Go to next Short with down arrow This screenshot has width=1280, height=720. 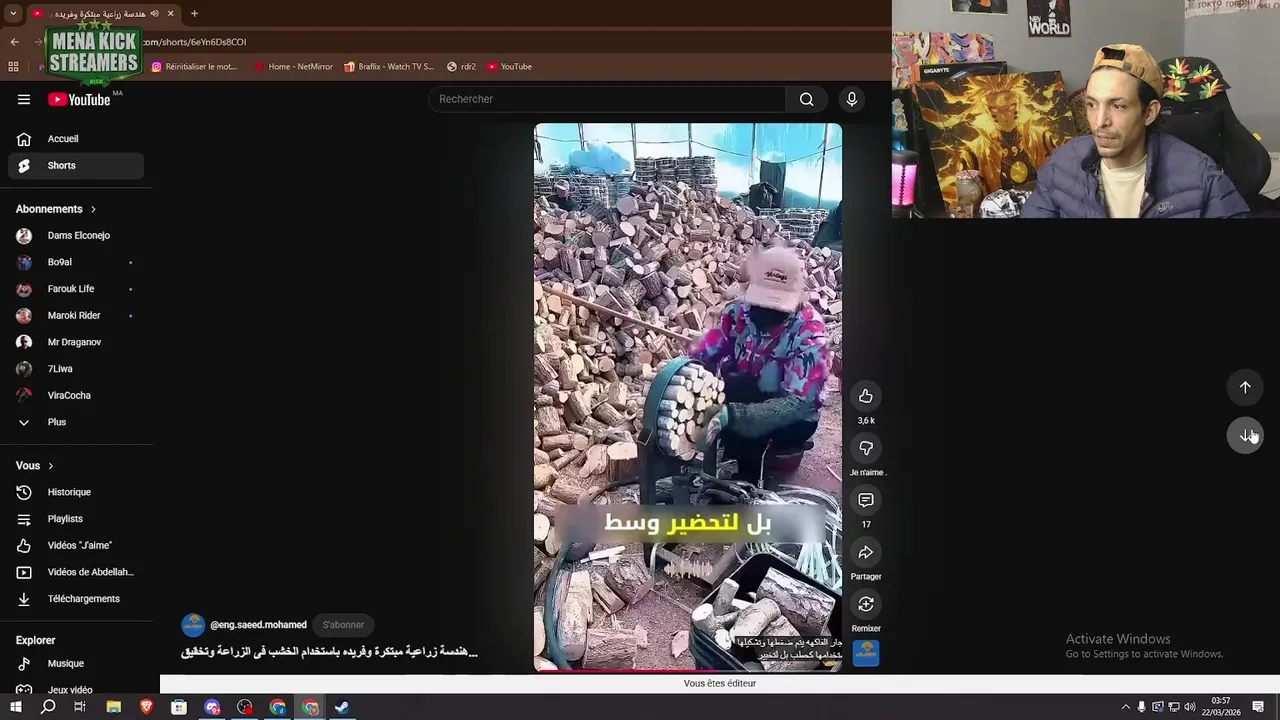[1245, 435]
